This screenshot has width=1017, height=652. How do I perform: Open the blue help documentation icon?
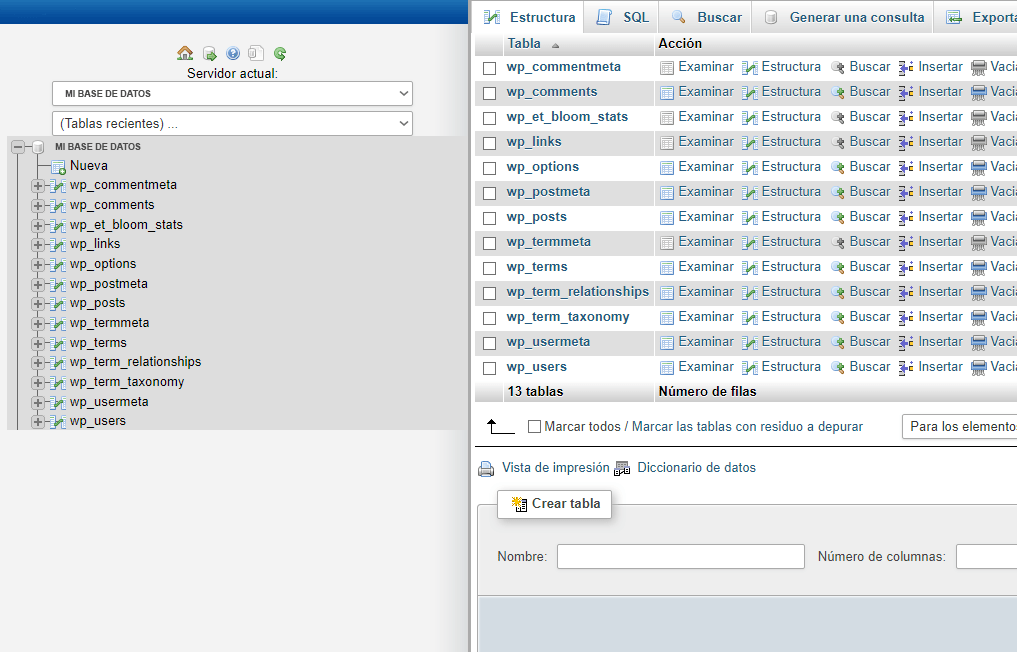click(233, 54)
